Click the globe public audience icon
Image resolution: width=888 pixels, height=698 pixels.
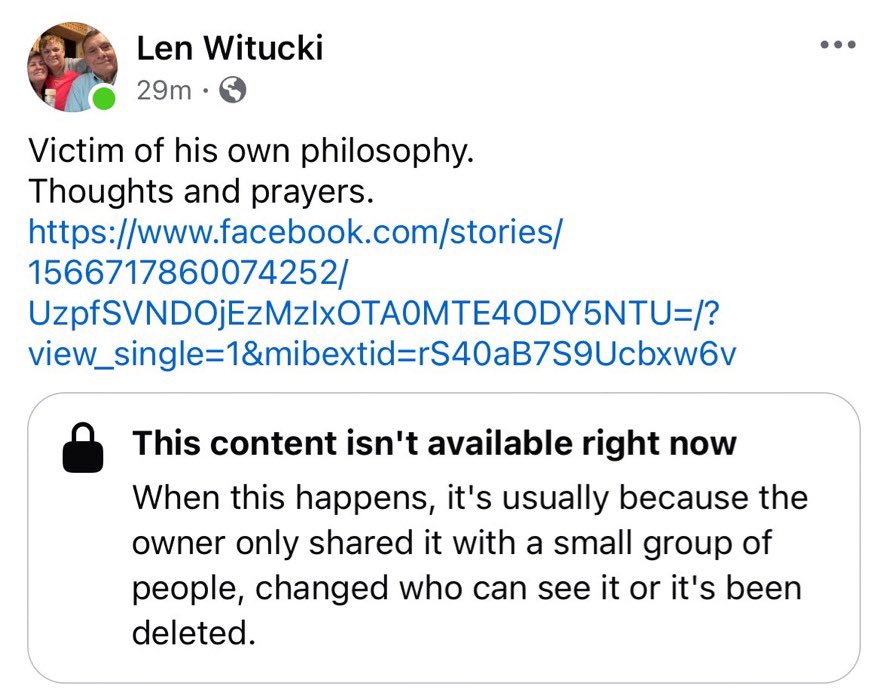[x=232, y=89]
